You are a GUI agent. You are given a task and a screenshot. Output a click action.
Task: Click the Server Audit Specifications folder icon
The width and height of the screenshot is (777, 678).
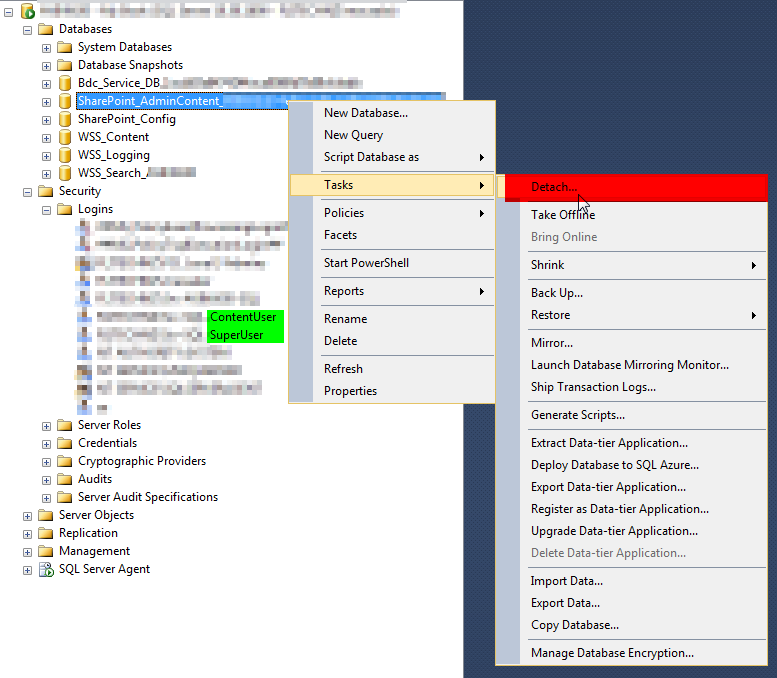tap(64, 497)
